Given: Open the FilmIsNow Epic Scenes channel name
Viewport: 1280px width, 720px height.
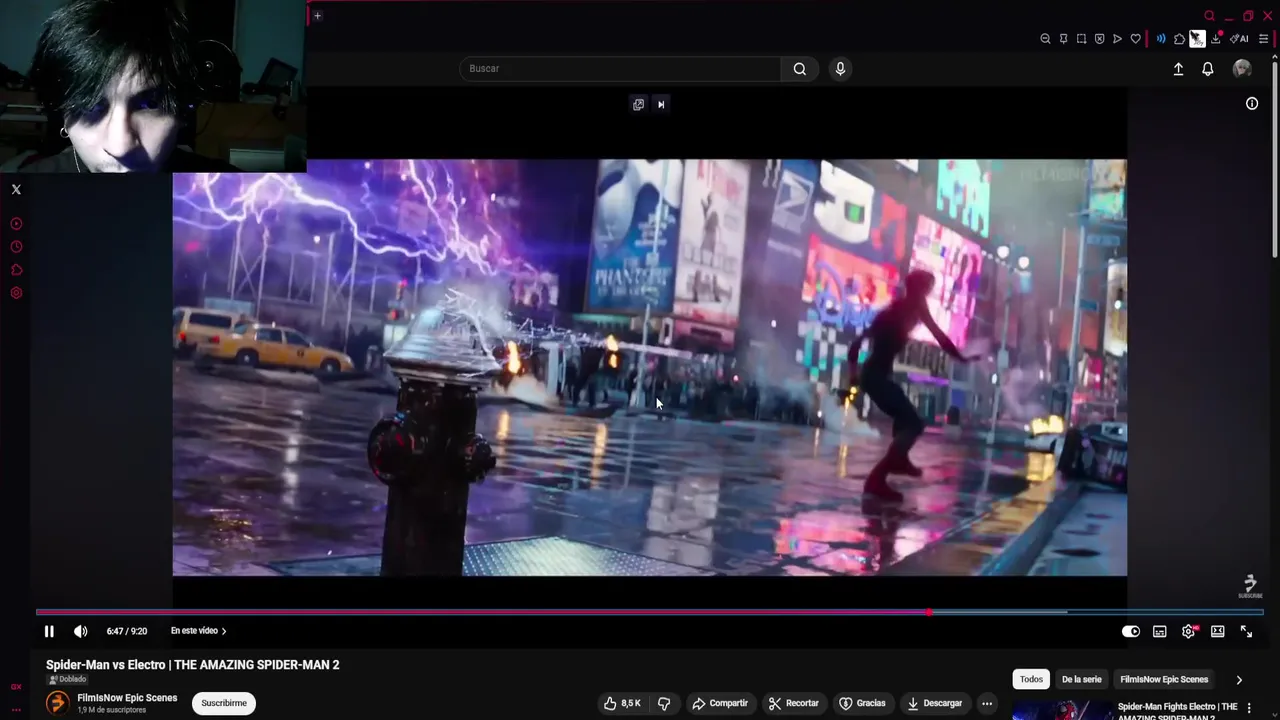Looking at the screenshot, I should coord(127,698).
